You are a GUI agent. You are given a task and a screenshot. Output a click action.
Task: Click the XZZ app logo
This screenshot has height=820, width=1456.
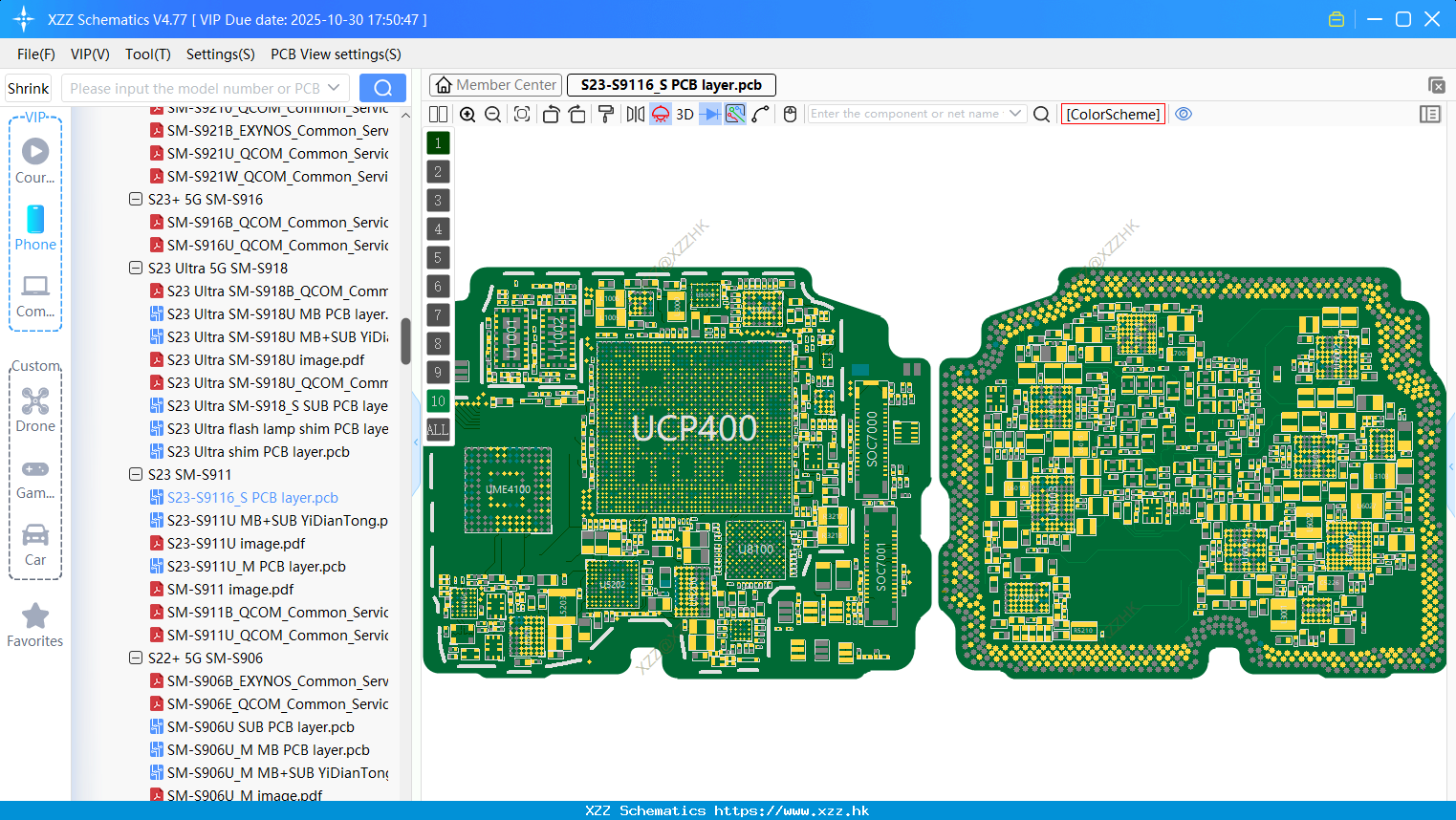pos(23,19)
